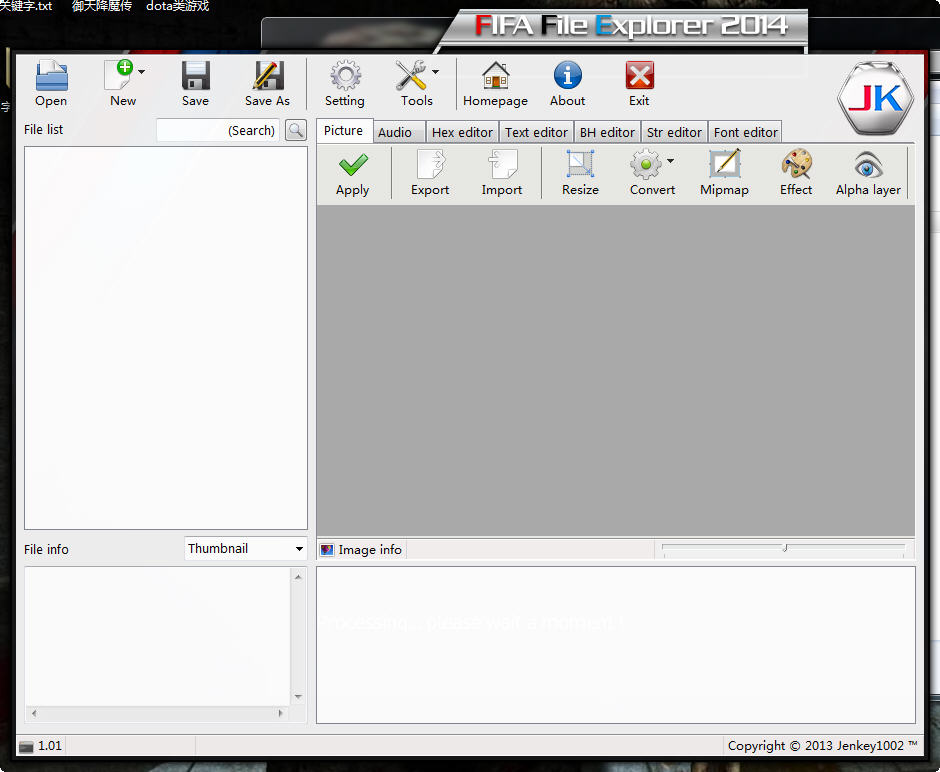Click the empty File list panel
Image resolution: width=940 pixels, height=772 pixels.
(x=165, y=338)
